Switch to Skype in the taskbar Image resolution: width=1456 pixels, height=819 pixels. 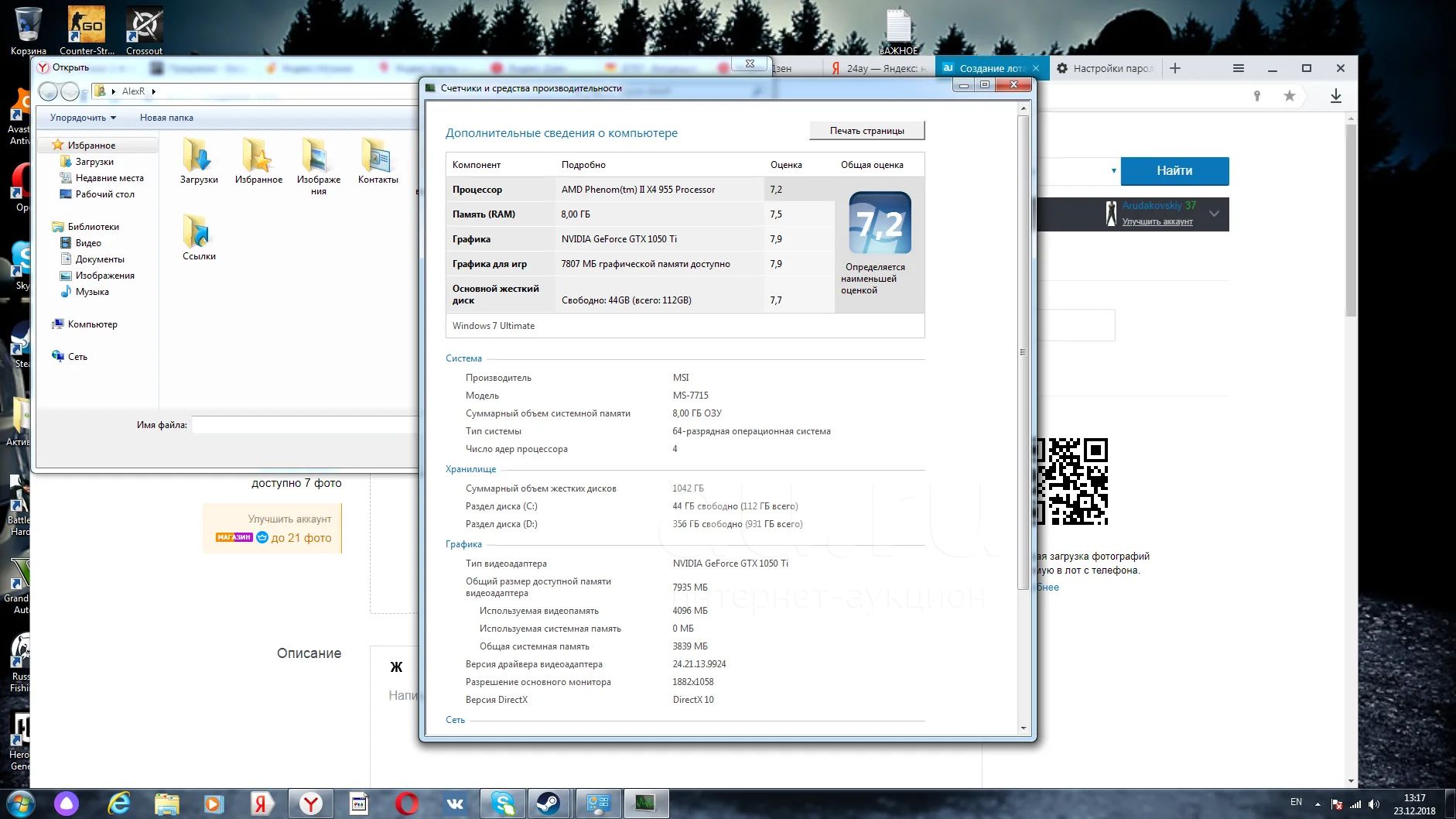[x=503, y=804]
